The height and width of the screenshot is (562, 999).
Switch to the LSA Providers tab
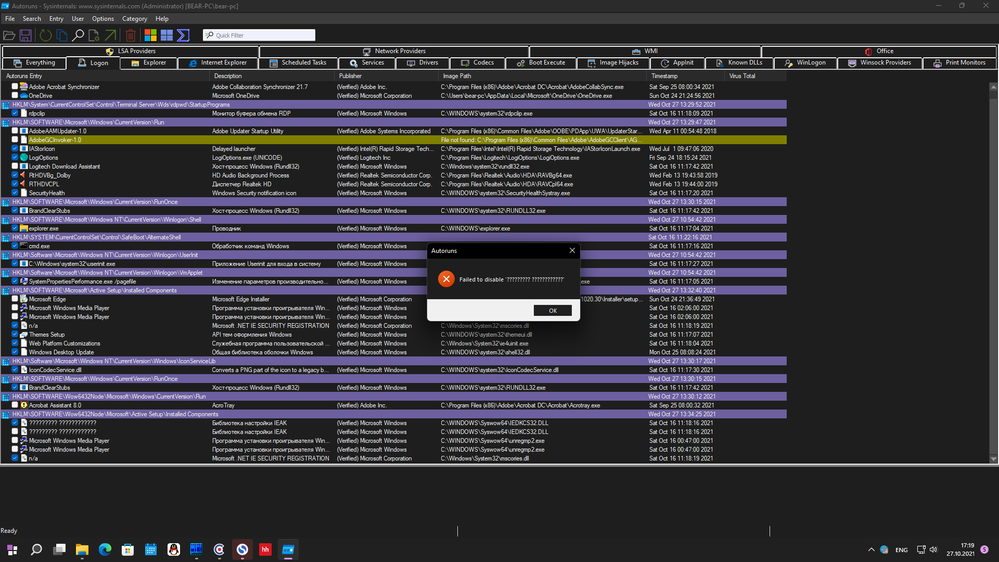click(x=131, y=51)
